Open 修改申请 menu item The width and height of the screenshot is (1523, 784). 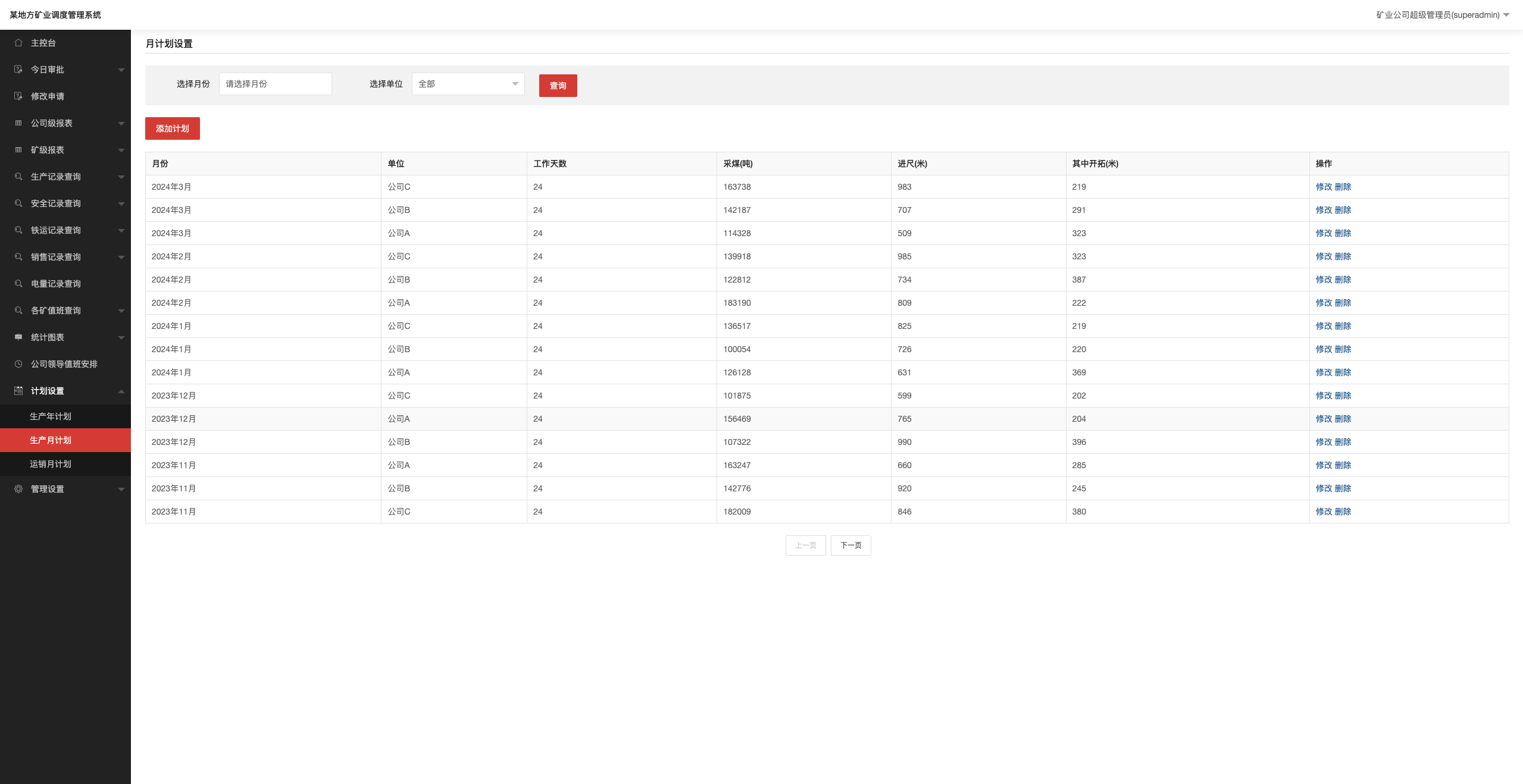tap(65, 96)
